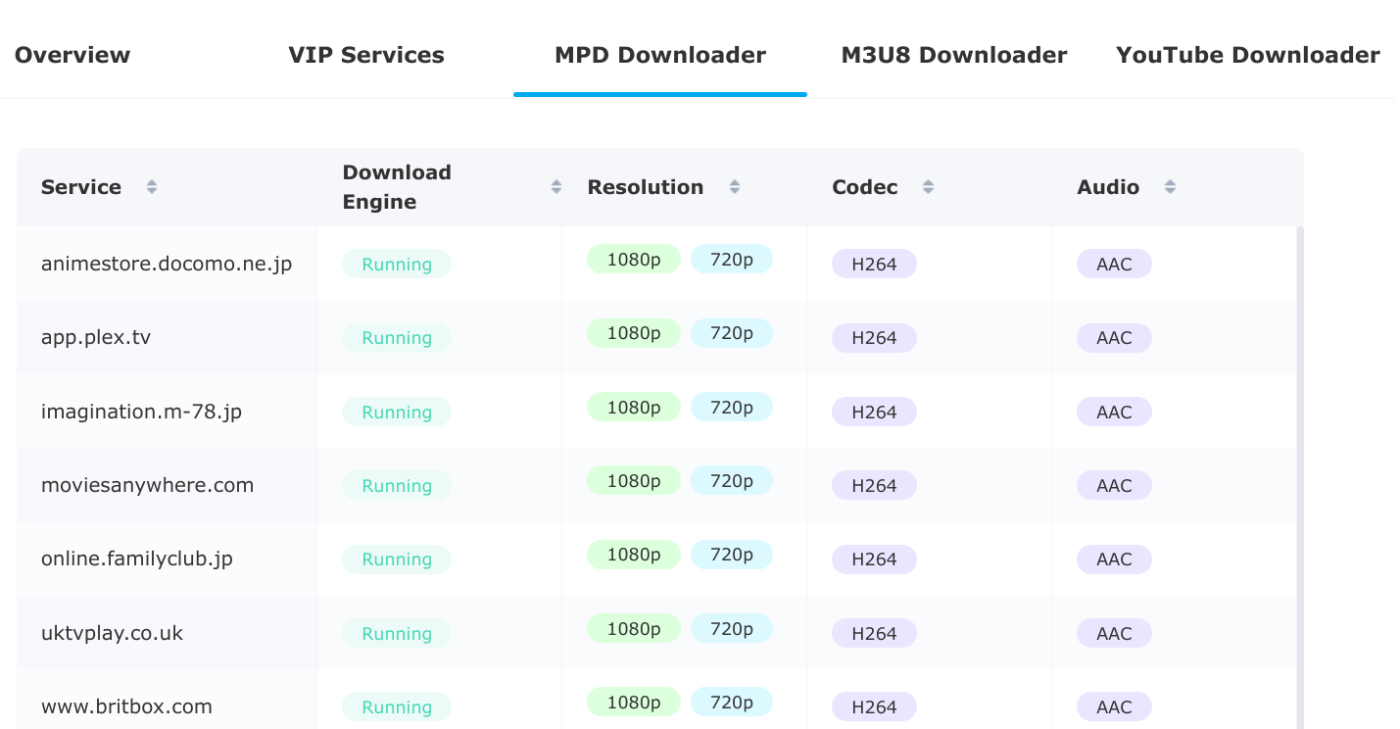Screen dimensions: 1400x729
Task: Select www.britbox.com service name
Action: point(127,707)
